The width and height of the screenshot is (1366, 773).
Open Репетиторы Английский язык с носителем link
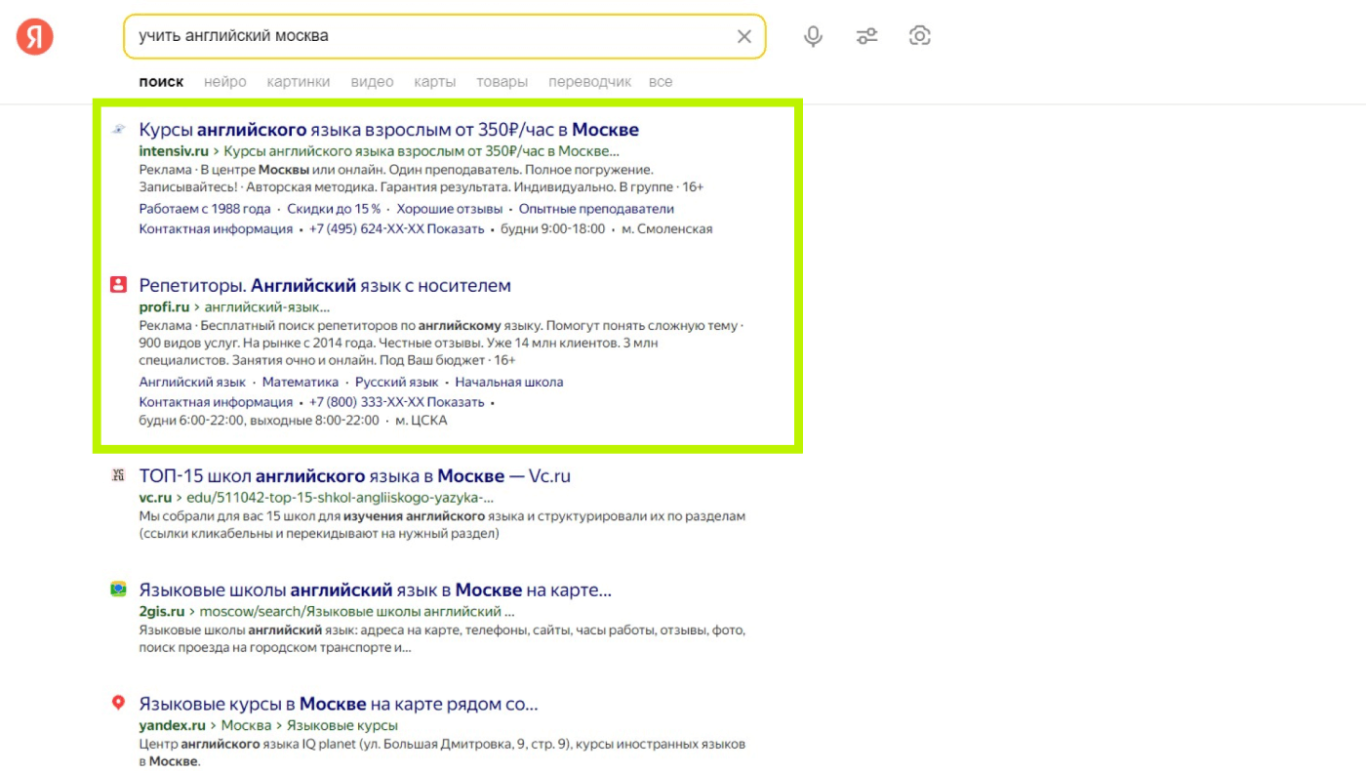325,285
